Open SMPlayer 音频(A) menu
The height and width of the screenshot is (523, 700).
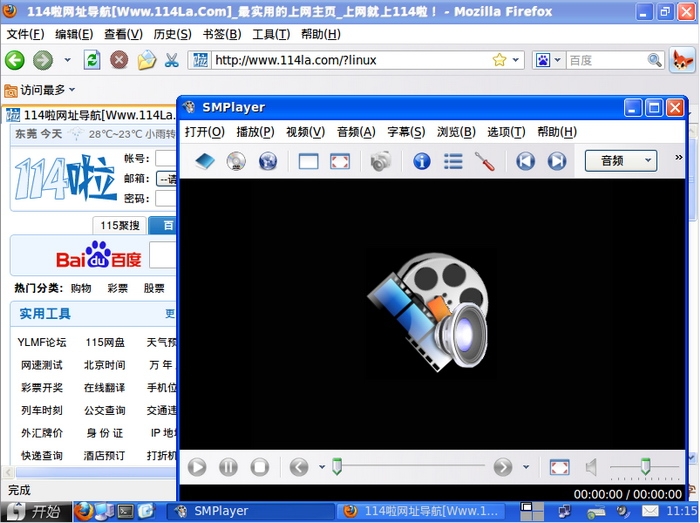click(356, 132)
